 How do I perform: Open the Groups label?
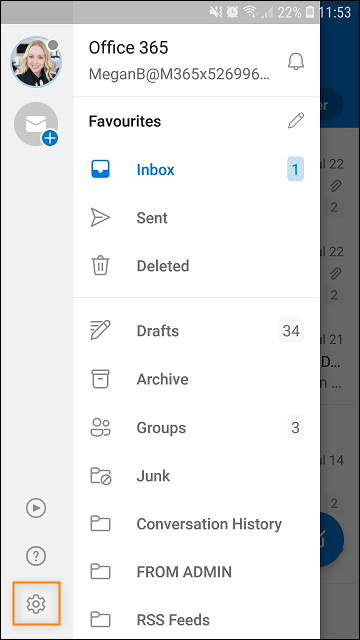pyautogui.click(x=161, y=428)
